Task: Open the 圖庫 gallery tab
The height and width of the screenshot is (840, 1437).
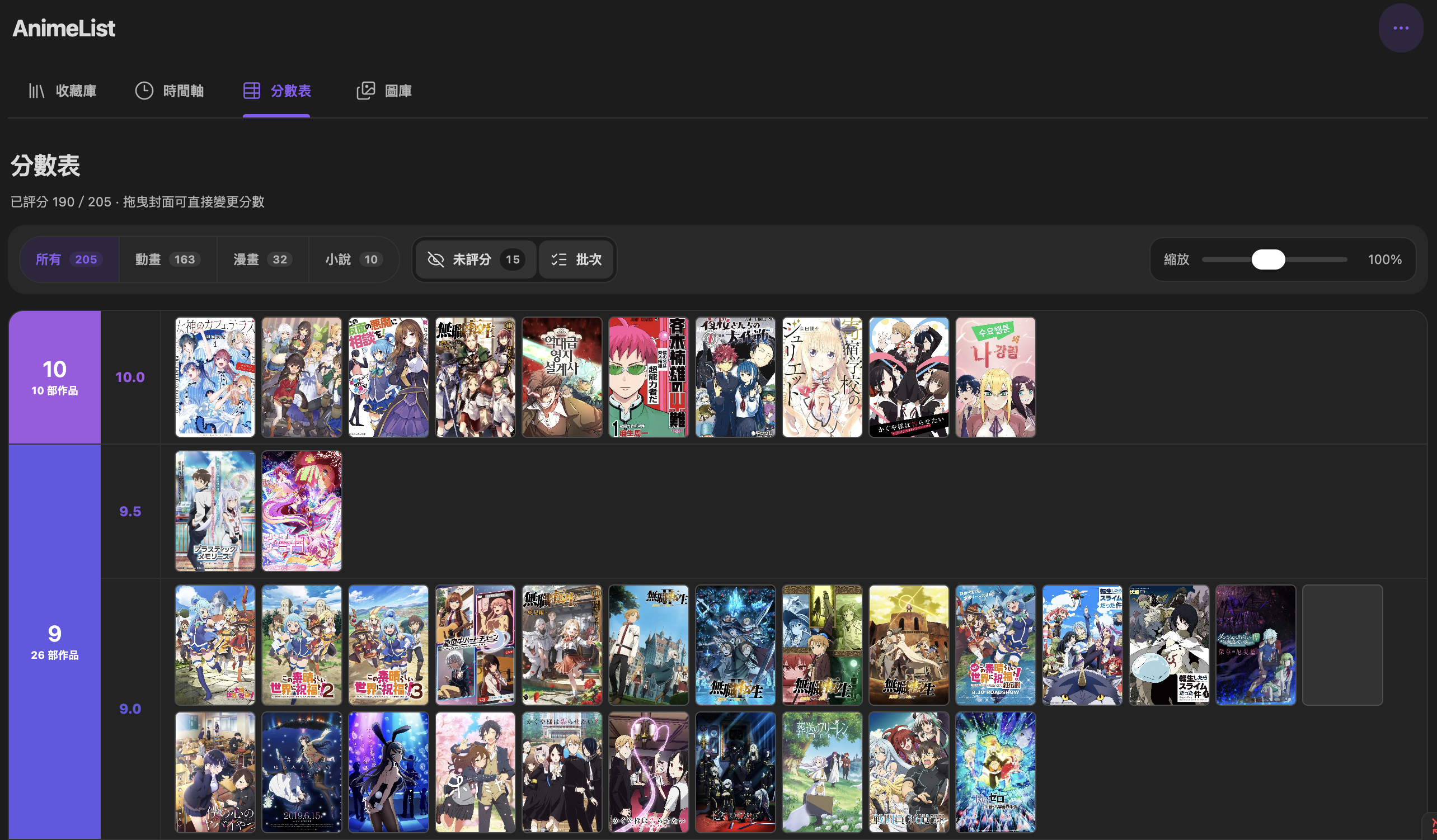Action: (x=384, y=91)
